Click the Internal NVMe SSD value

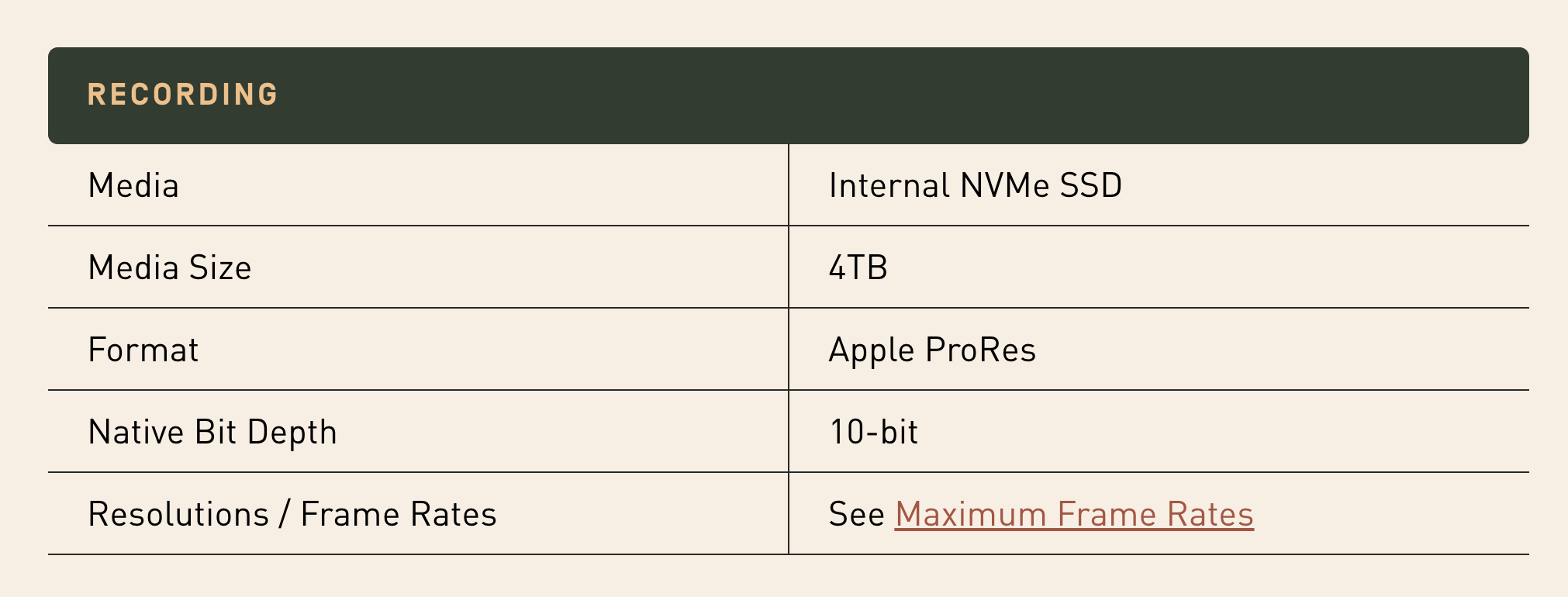tap(975, 186)
